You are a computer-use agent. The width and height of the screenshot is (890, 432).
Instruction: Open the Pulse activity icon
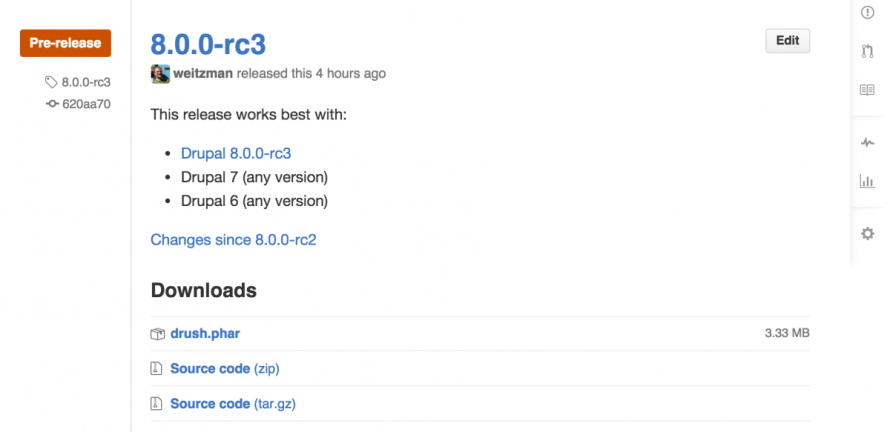coord(867,143)
